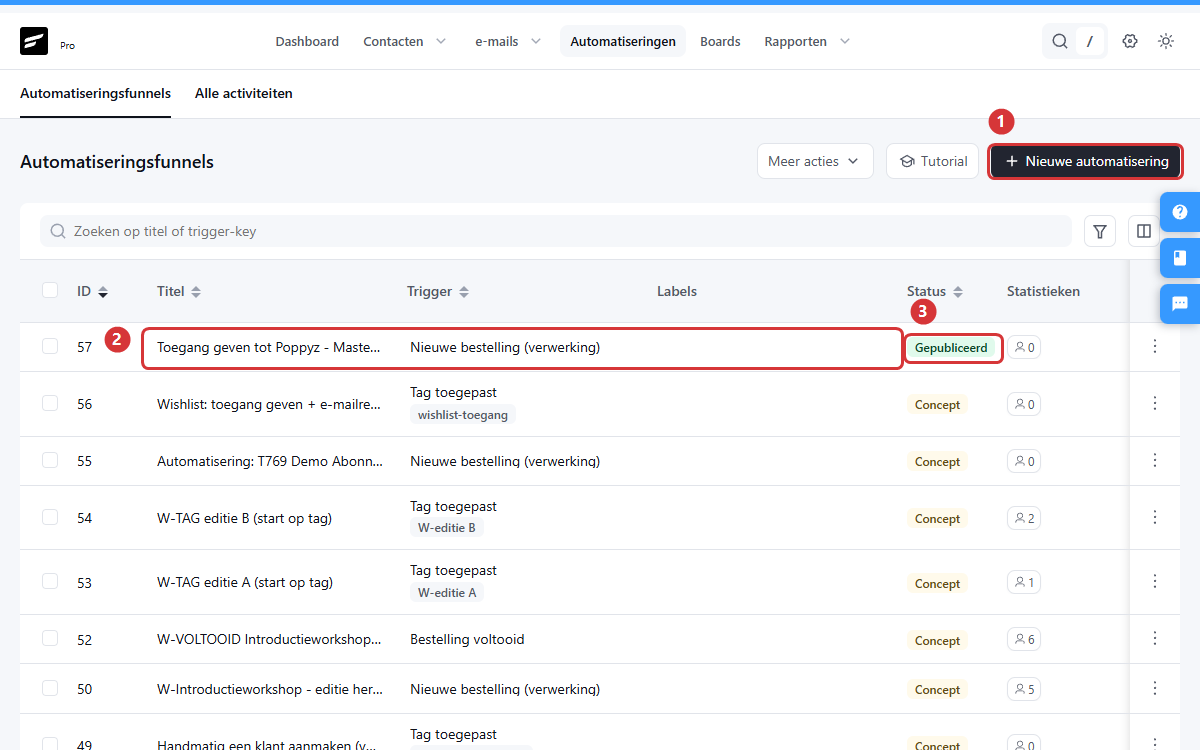Click the 'wishlist-toegang' tag label
This screenshot has height=750, width=1200.
(x=463, y=414)
